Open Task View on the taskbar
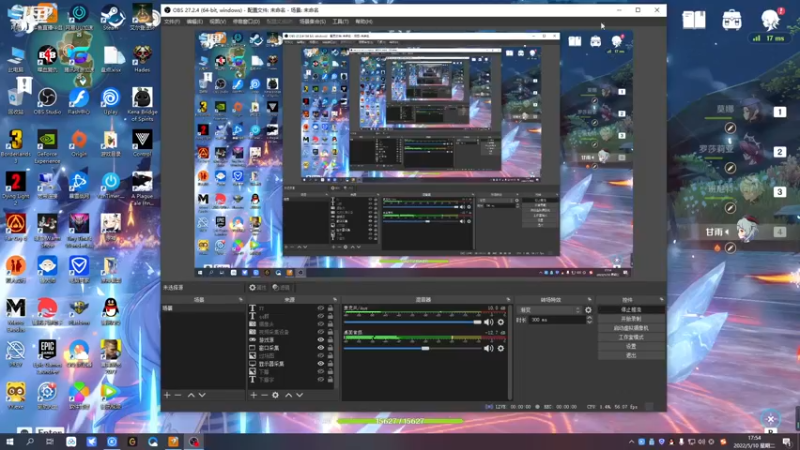The image size is (800, 450). coord(50,442)
